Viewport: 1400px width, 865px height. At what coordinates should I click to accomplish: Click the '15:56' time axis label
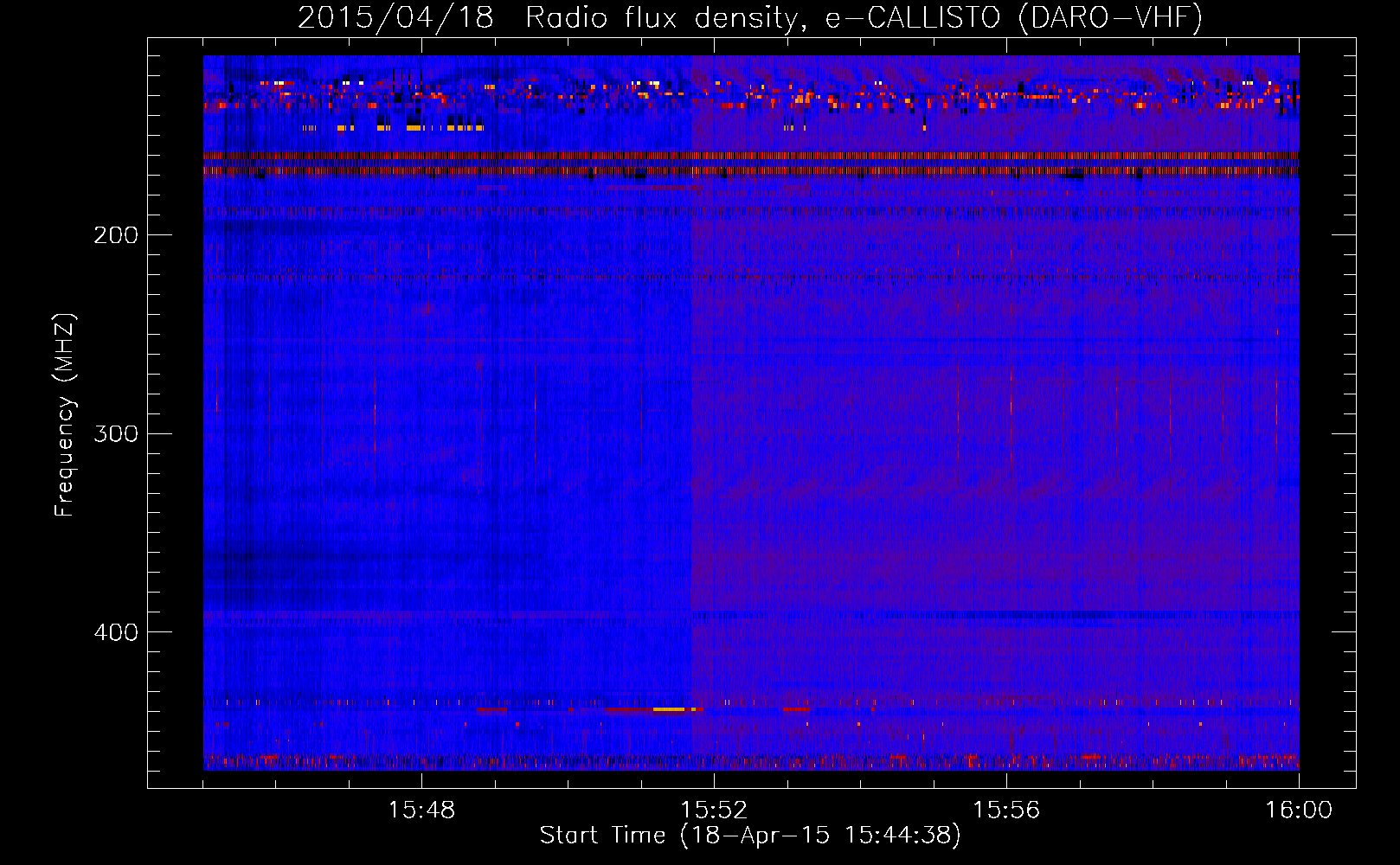coord(1006,811)
